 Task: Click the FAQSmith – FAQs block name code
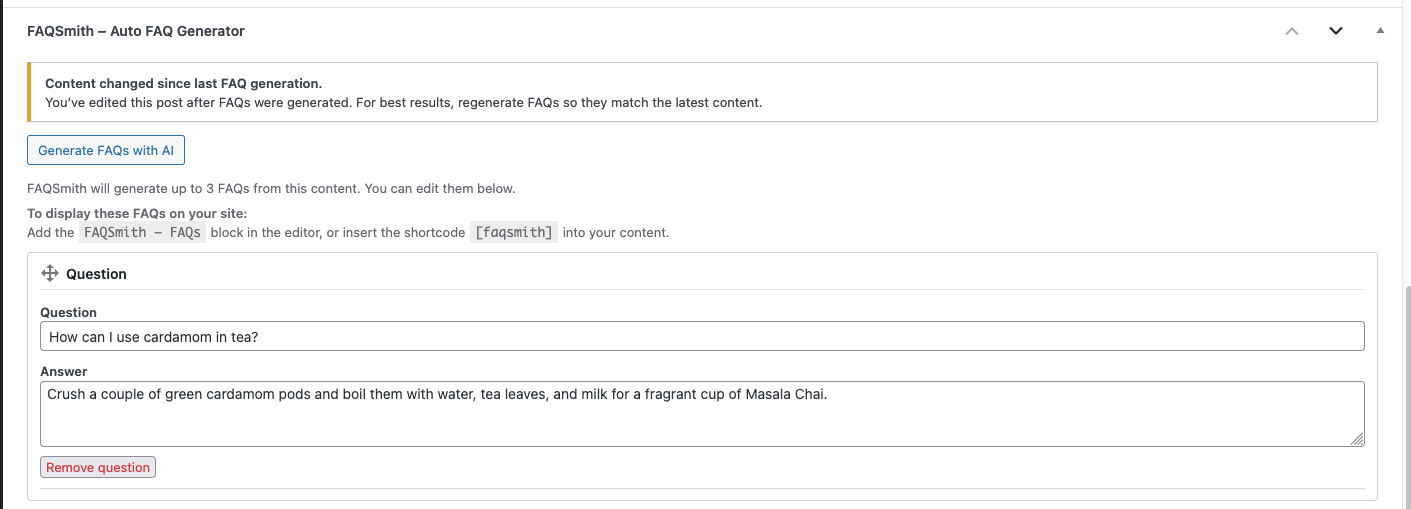pyautogui.click(x=142, y=233)
